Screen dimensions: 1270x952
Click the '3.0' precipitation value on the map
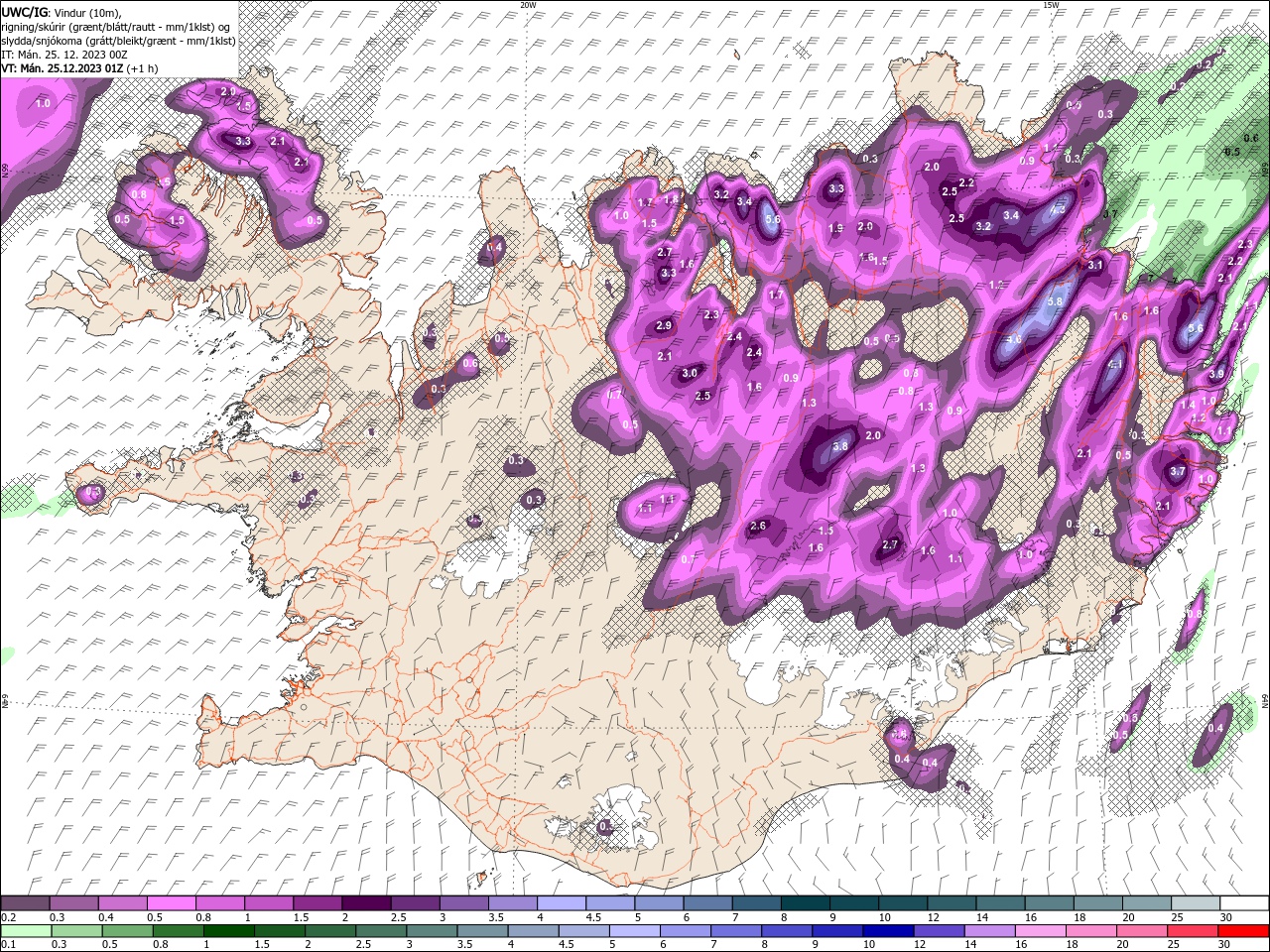coord(691,373)
